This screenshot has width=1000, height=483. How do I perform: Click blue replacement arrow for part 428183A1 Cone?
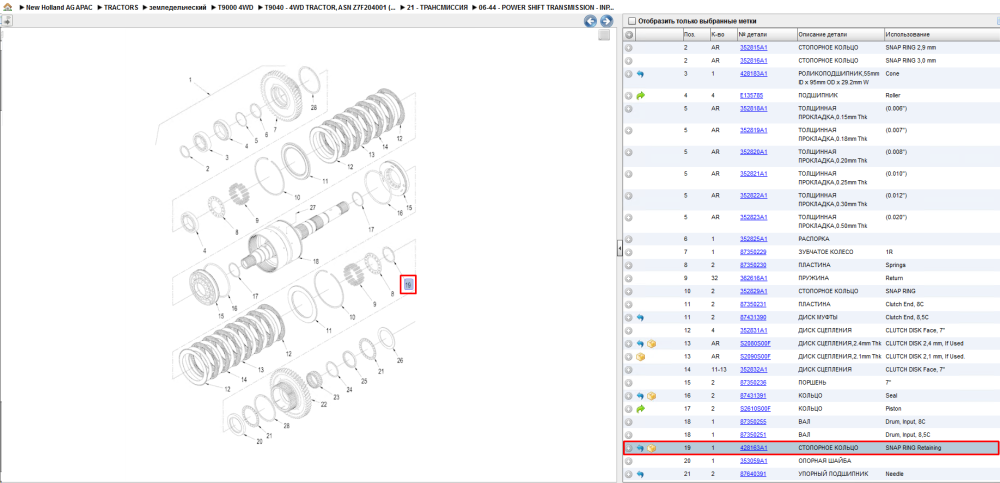click(640, 74)
